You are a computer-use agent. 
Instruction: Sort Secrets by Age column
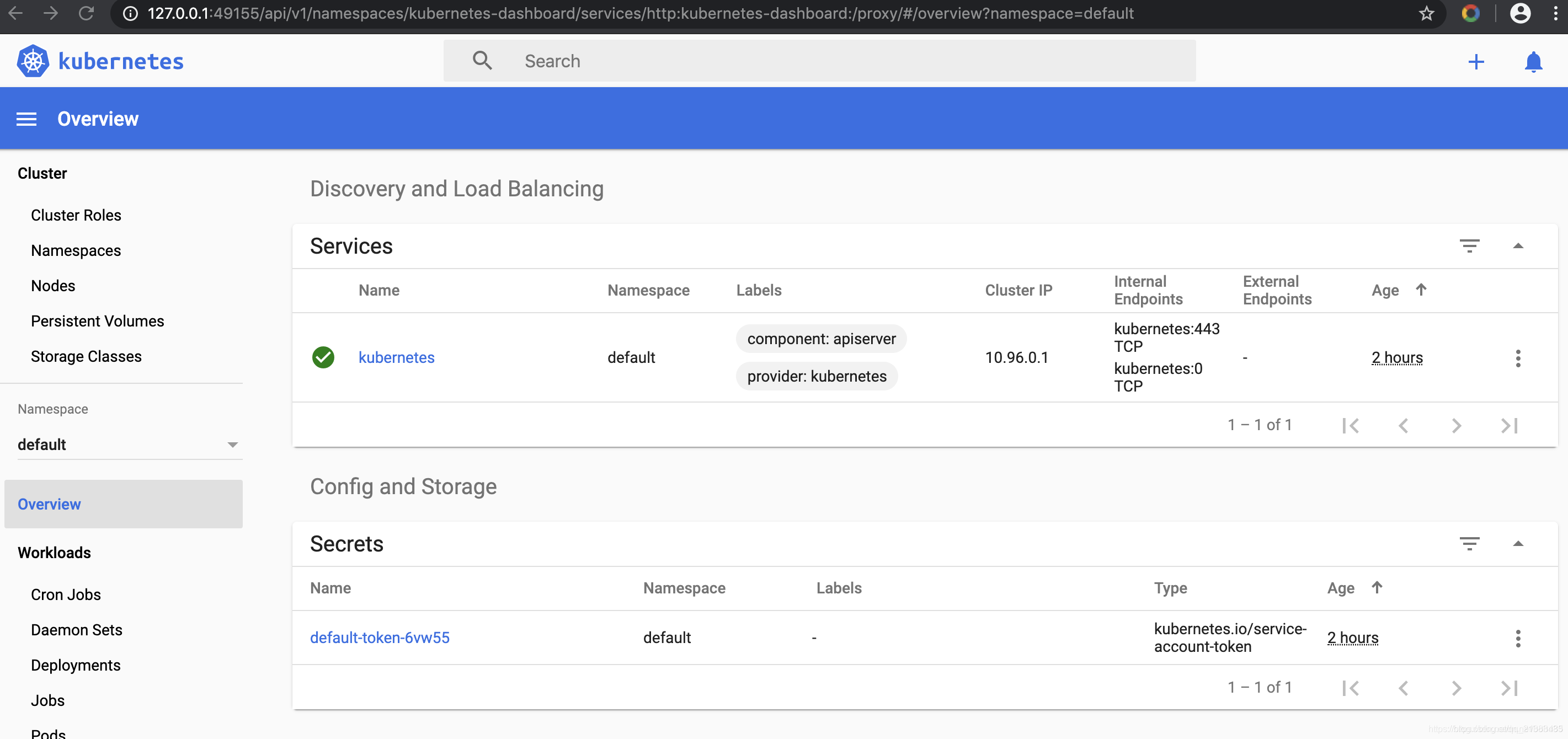[x=1340, y=588]
